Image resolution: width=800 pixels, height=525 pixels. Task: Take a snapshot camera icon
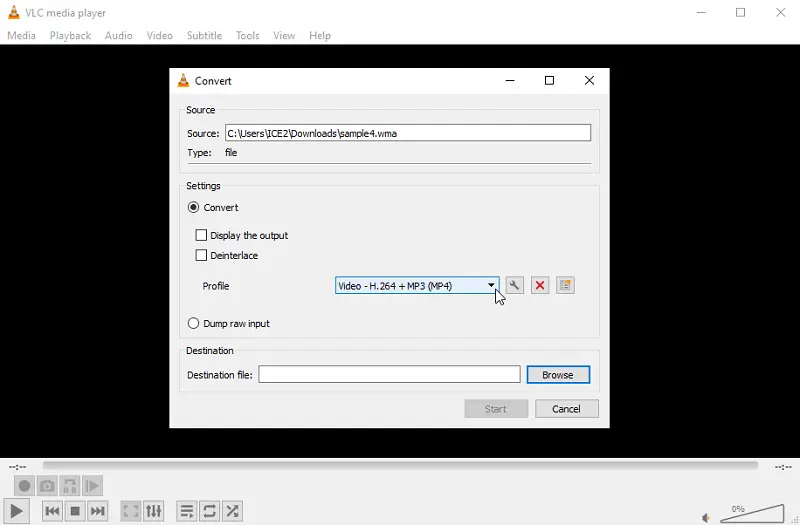click(x=47, y=486)
